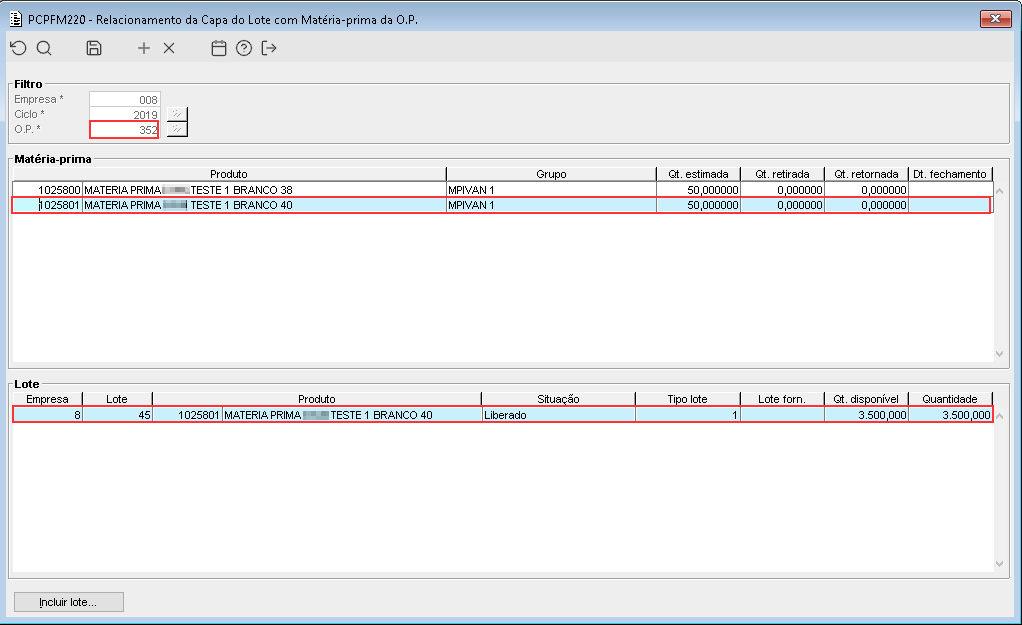This screenshot has height=625, width=1022.
Task: Click product code 1025801 in Lote grid
Action: coord(187,414)
